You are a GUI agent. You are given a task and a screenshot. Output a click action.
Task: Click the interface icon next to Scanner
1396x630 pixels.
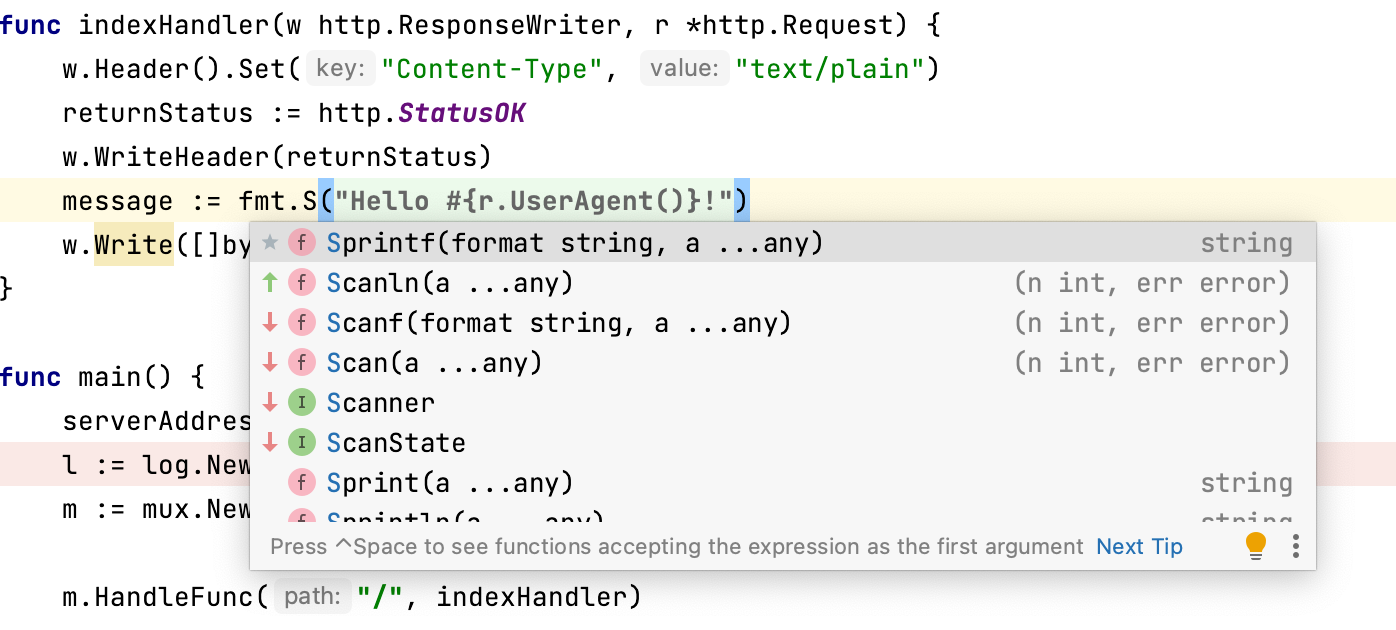[x=301, y=403]
